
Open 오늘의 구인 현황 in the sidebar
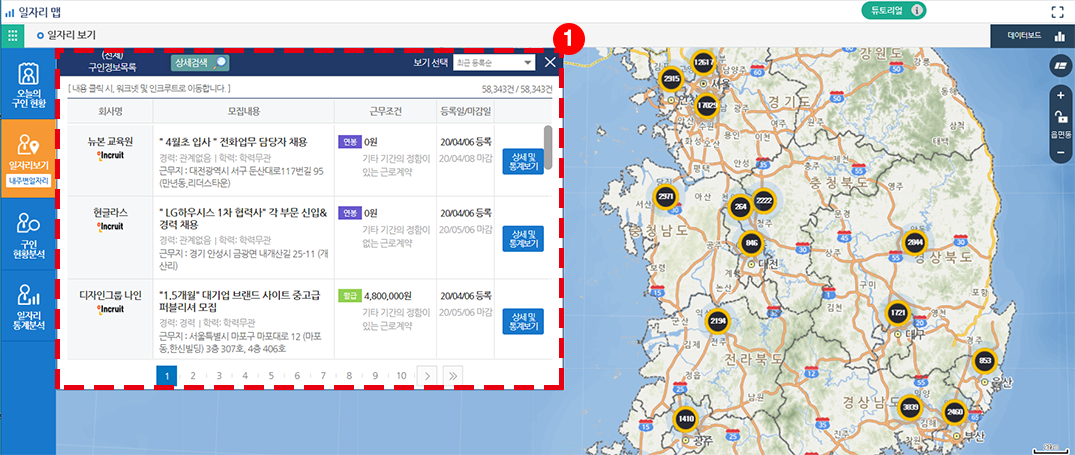pyautogui.click(x=28, y=86)
